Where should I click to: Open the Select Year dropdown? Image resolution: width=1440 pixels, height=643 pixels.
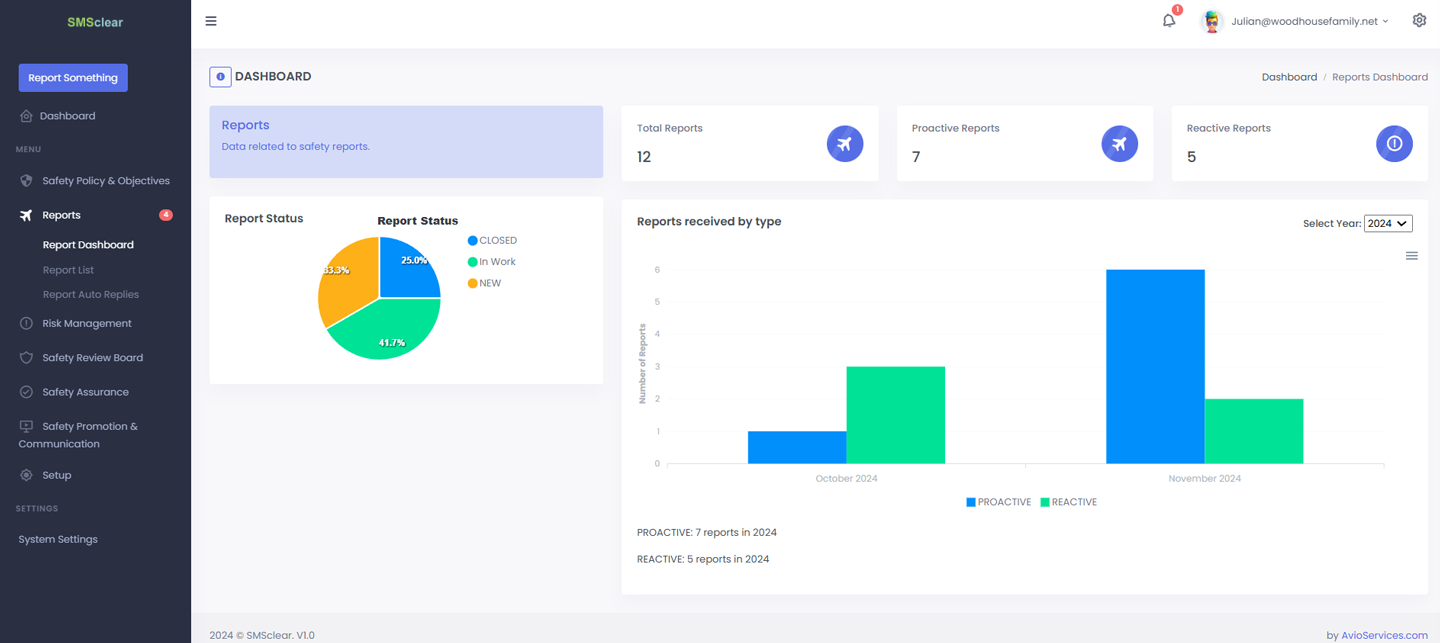tap(1387, 224)
